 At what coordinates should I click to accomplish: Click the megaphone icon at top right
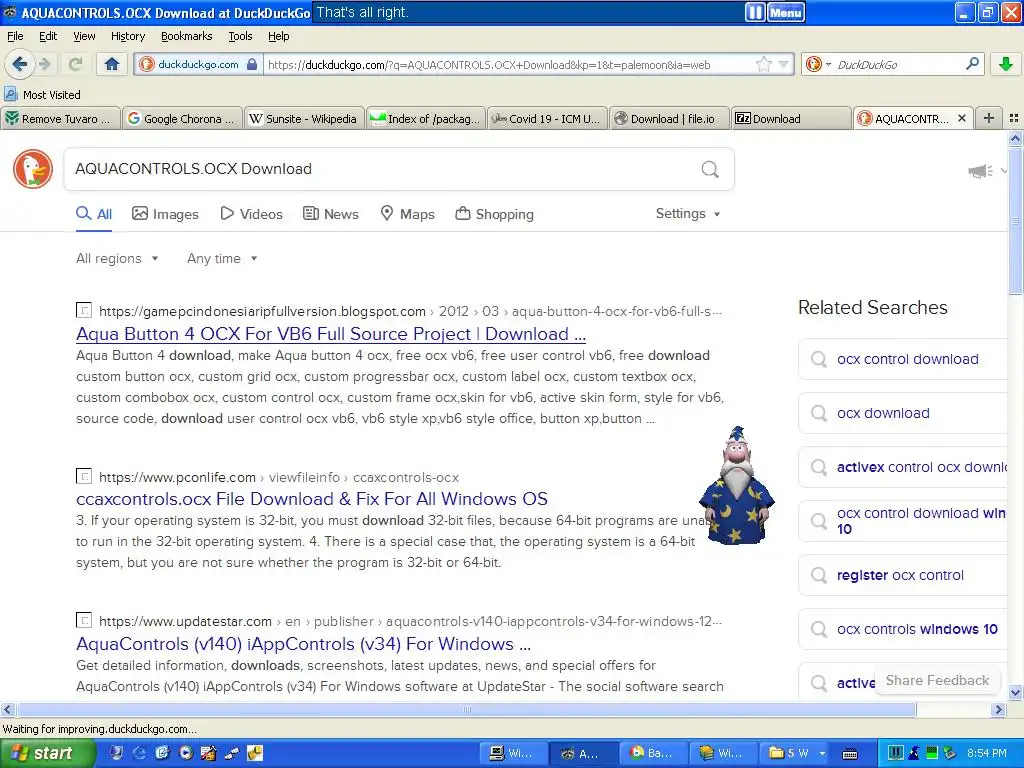pyautogui.click(x=980, y=171)
